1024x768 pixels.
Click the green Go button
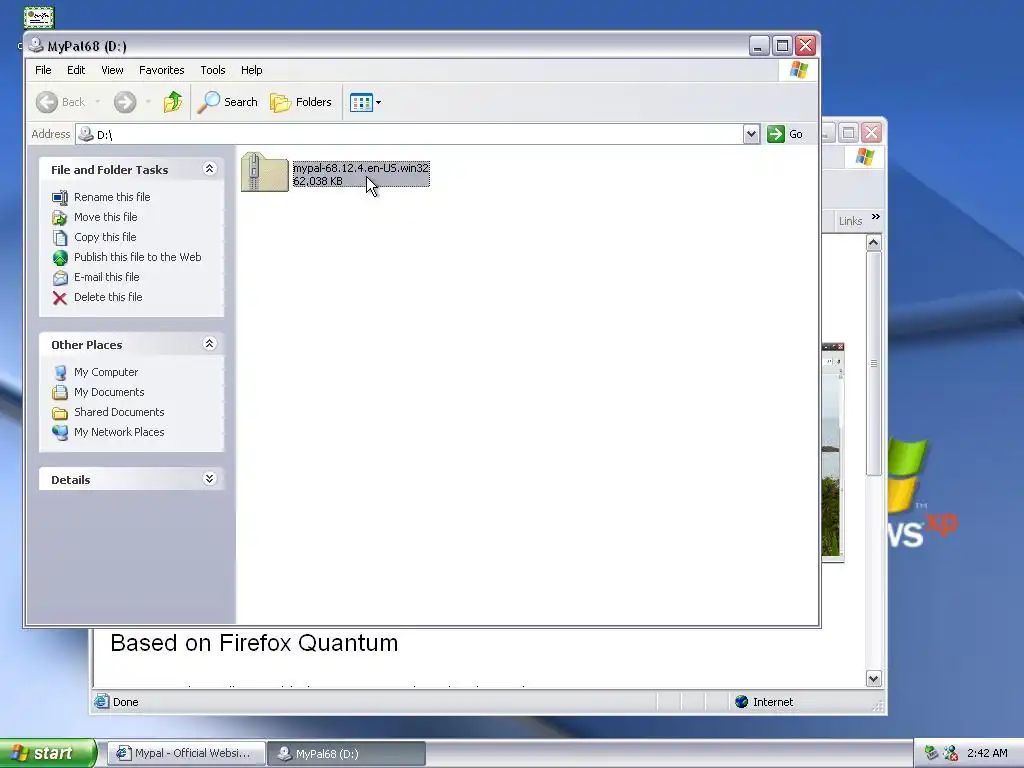pos(785,134)
